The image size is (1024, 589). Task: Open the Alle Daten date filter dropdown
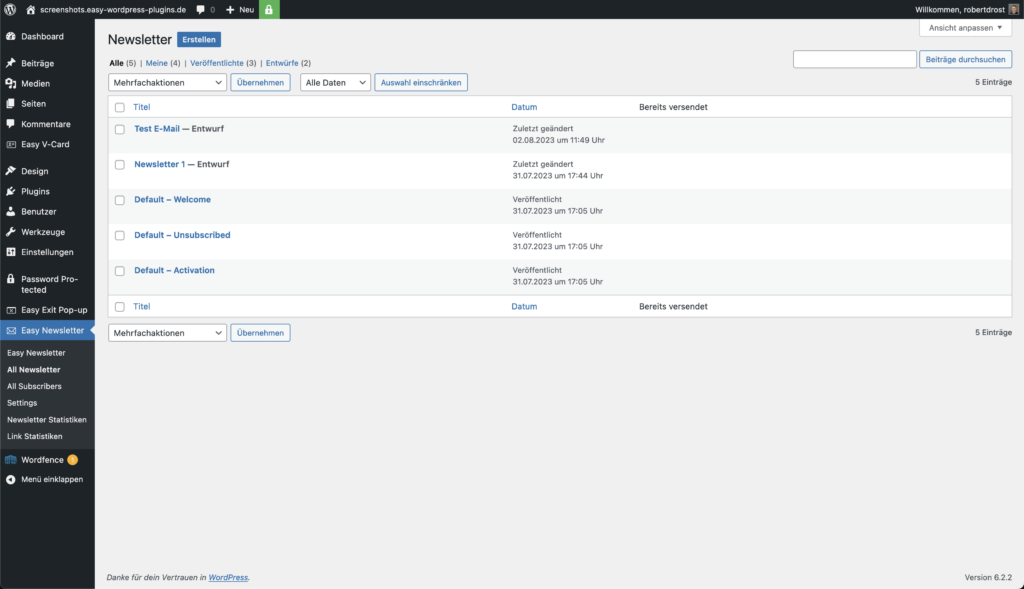pyautogui.click(x=335, y=82)
